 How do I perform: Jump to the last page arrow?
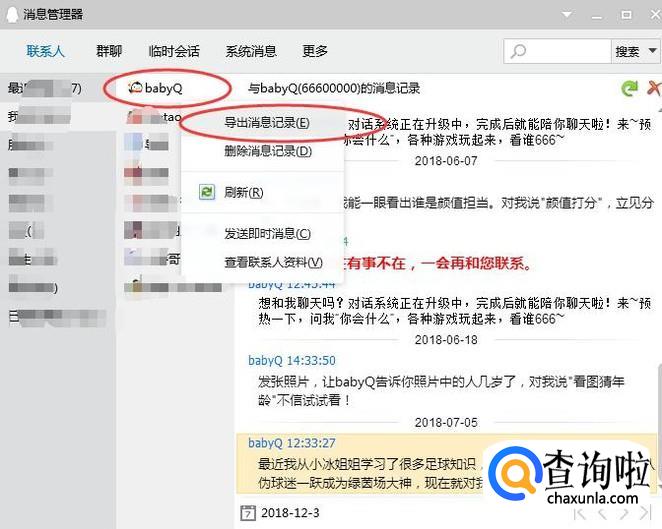click(645, 513)
